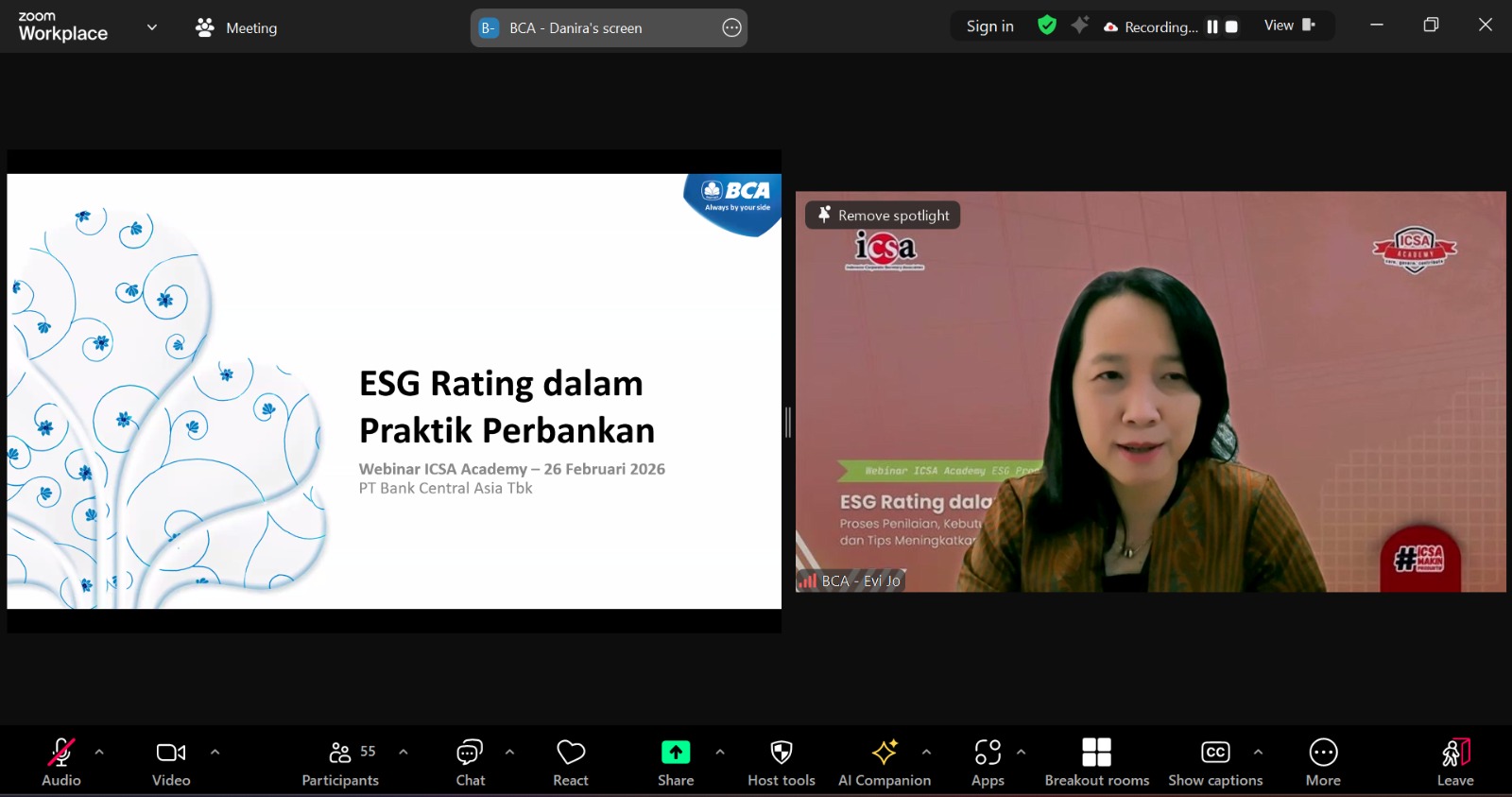Expand AI Companion options caret
1512x797 pixels.
tap(926, 753)
